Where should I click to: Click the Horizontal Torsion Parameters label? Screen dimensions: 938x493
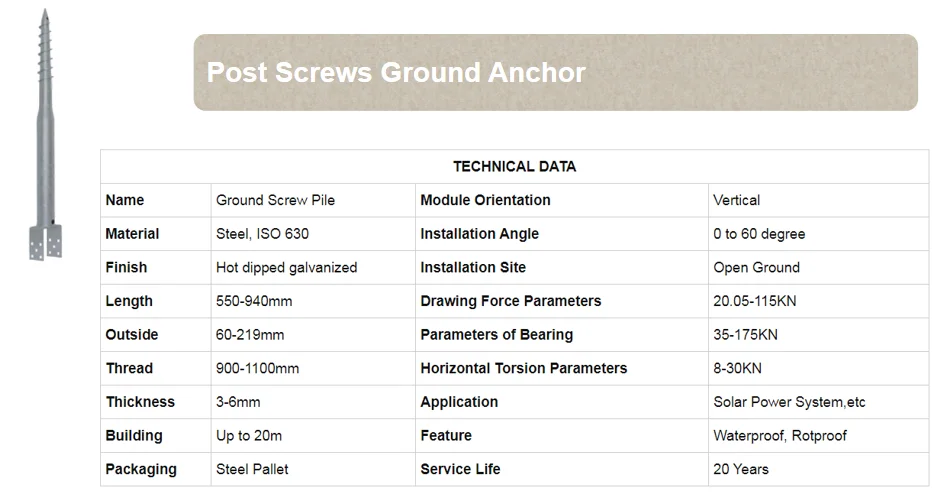pyautogui.click(x=523, y=368)
